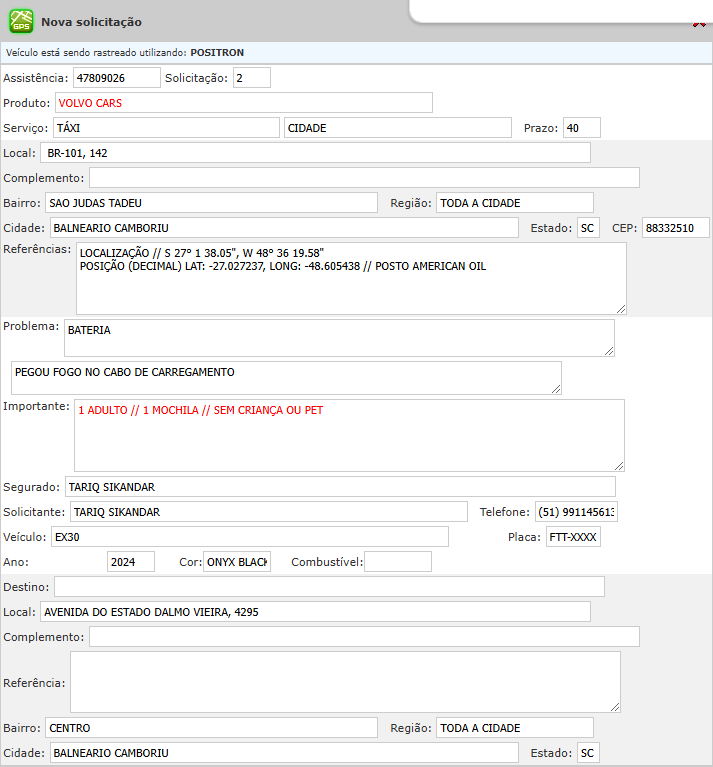713x767 pixels.
Task: Grab the Referências text area resize handle
Action: [620, 309]
